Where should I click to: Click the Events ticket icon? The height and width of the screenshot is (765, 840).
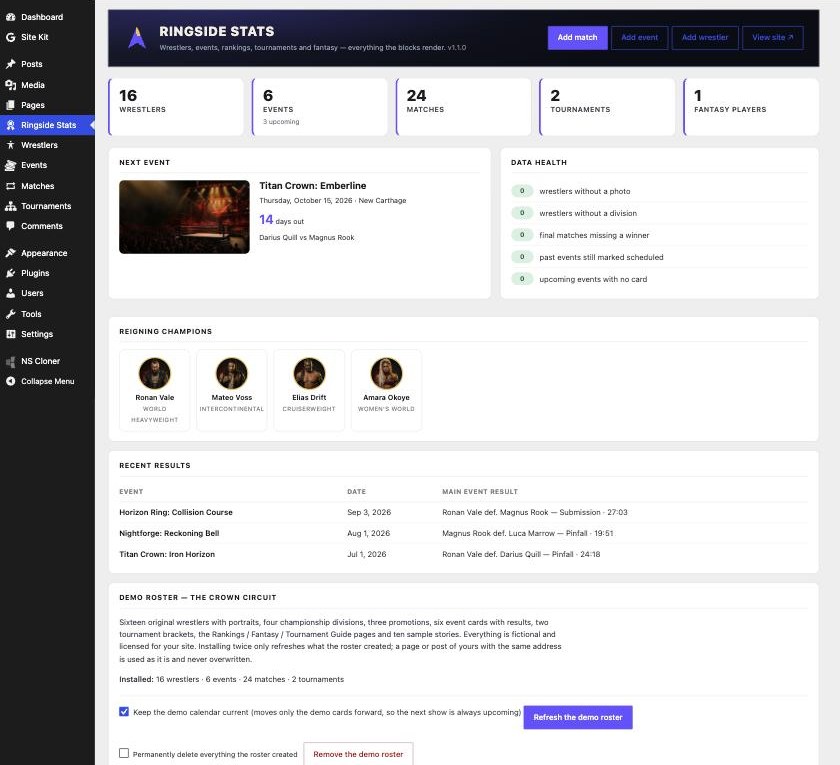tap(10, 165)
